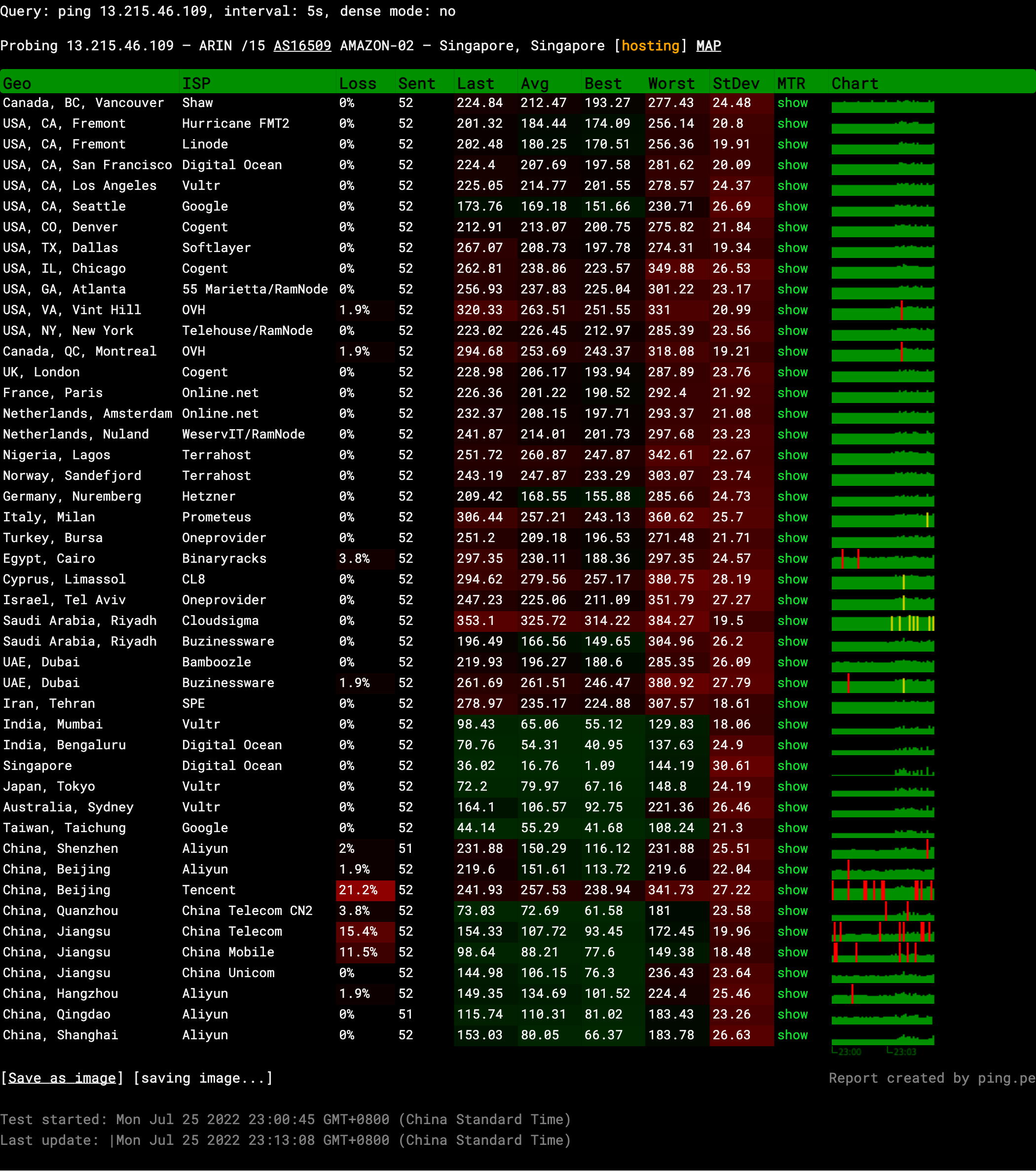
Task: Show MTR for China Shanghai Aliyun
Action: click(x=792, y=1035)
